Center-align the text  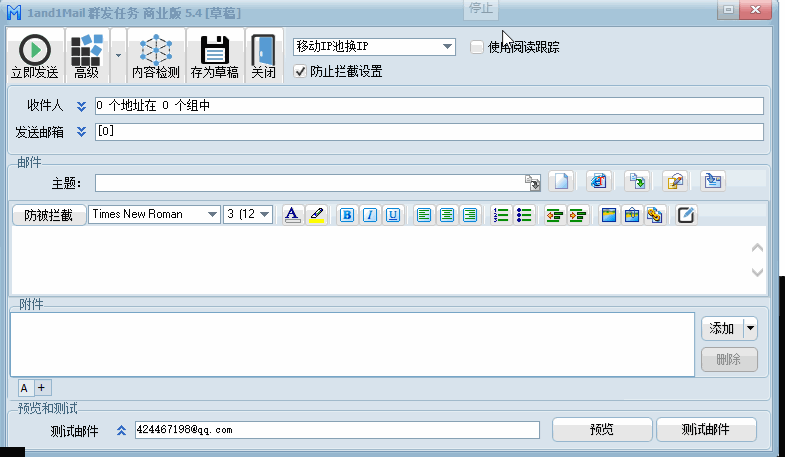coord(447,215)
